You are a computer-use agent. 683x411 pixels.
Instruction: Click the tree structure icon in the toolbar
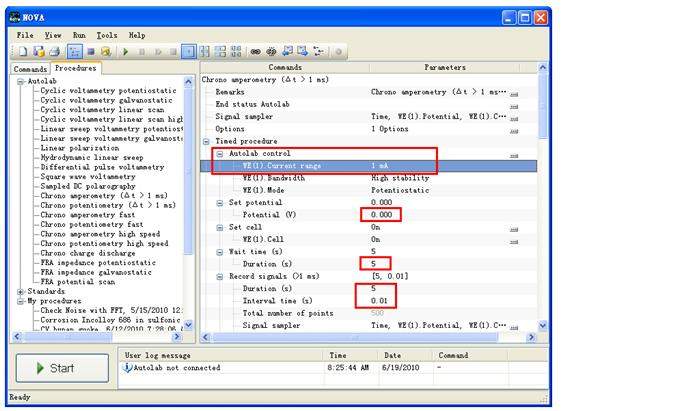[319, 52]
